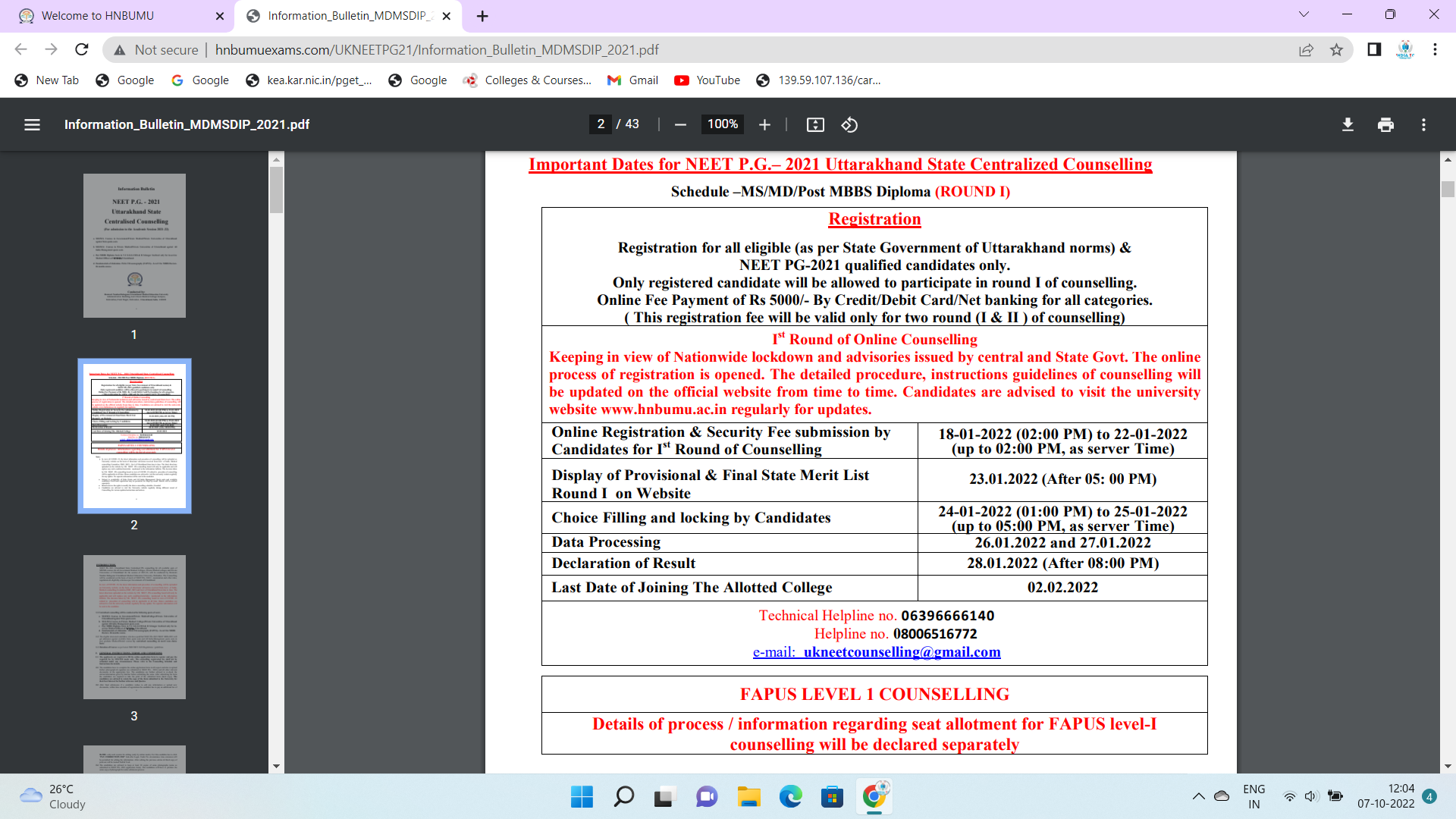Click ukneetcounselling@gmail.com email link

pos(902,652)
